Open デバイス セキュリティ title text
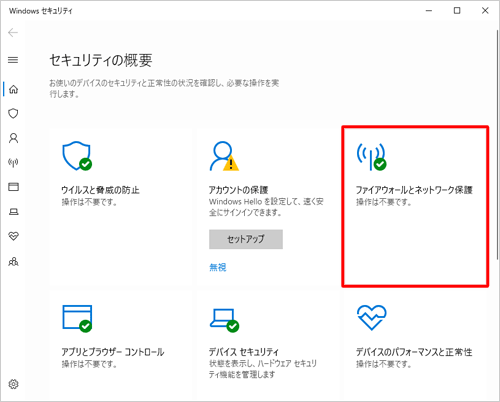Image resolution: width=500 pixels, height=402 pixels. 244,352
